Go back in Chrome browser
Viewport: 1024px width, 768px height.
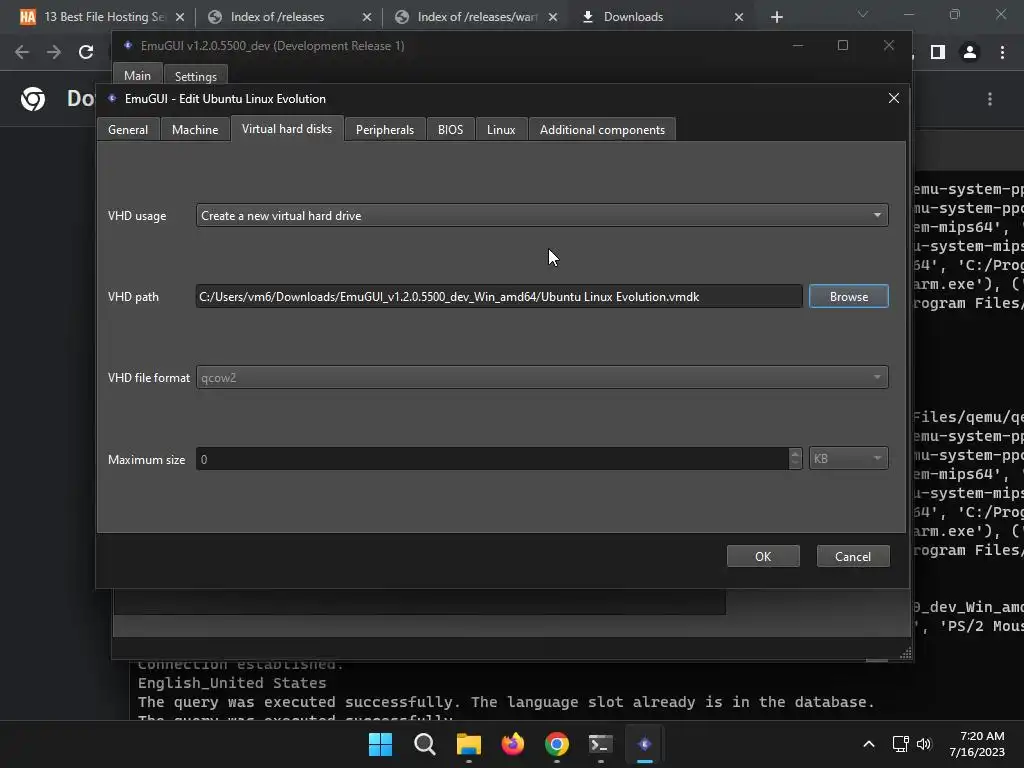tap(22, 52)
